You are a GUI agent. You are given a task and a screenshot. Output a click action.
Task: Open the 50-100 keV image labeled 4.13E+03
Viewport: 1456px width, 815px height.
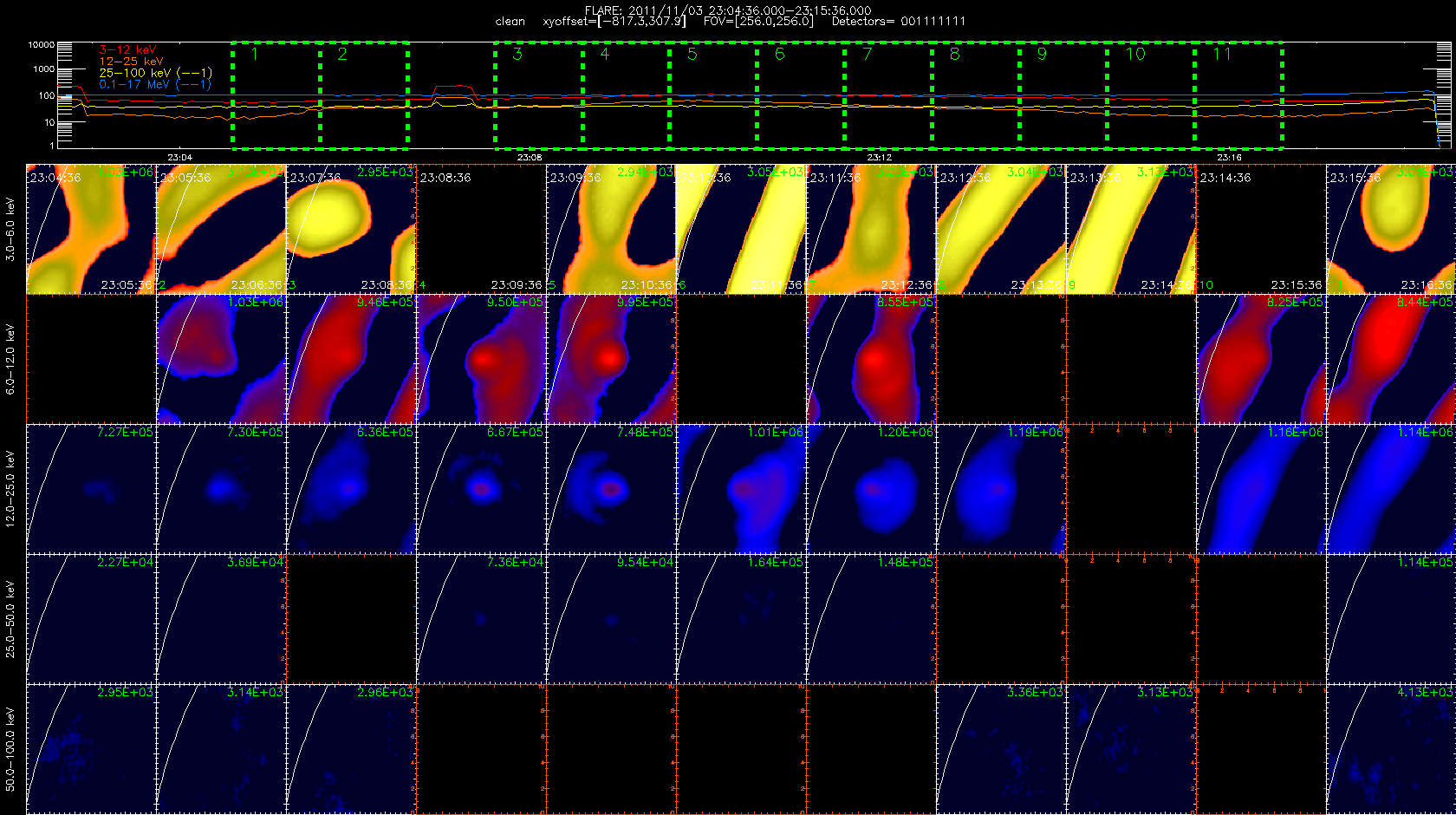coord(1391,749)
